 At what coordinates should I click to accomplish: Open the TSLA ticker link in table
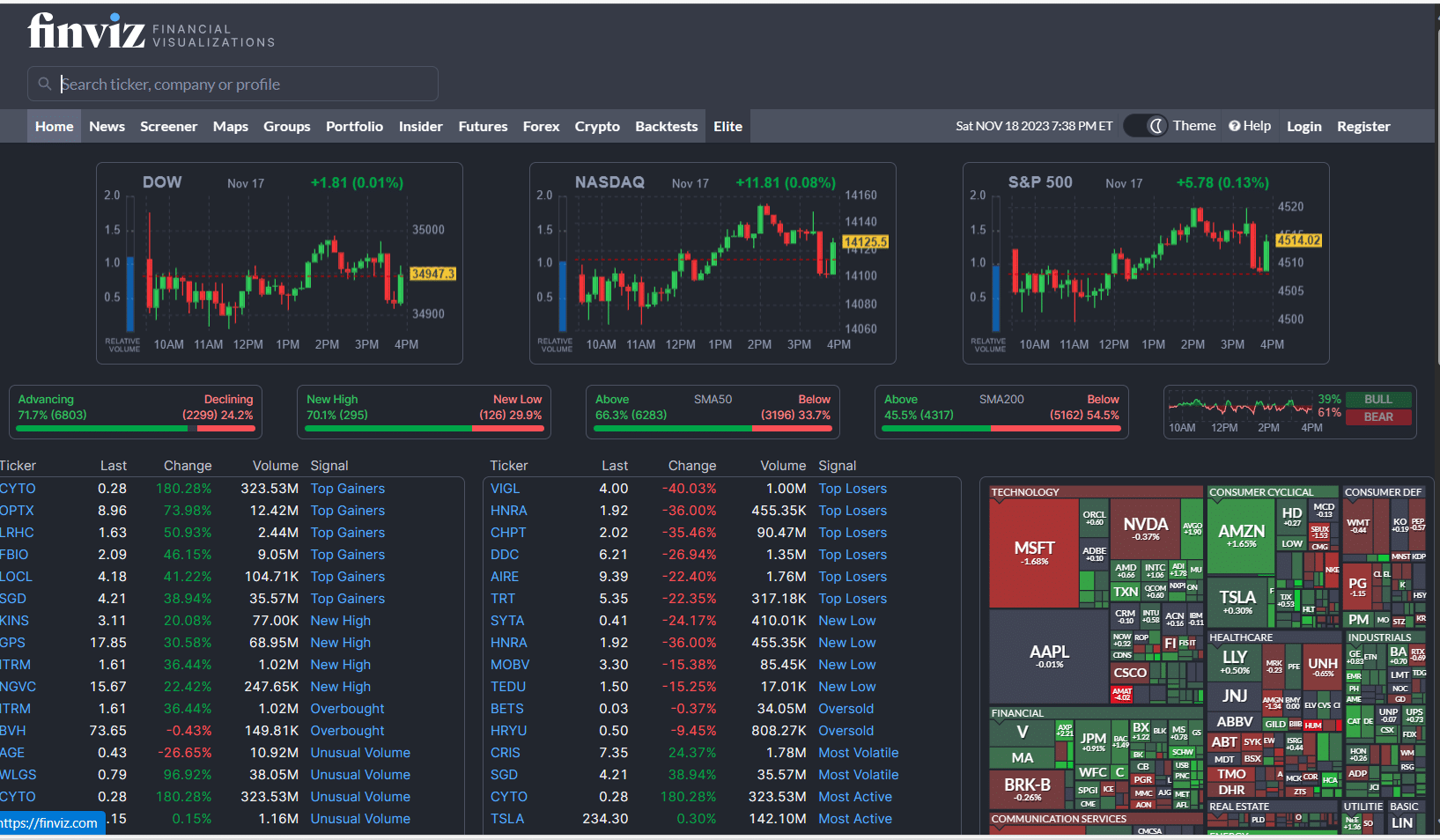tap(507, 819)
